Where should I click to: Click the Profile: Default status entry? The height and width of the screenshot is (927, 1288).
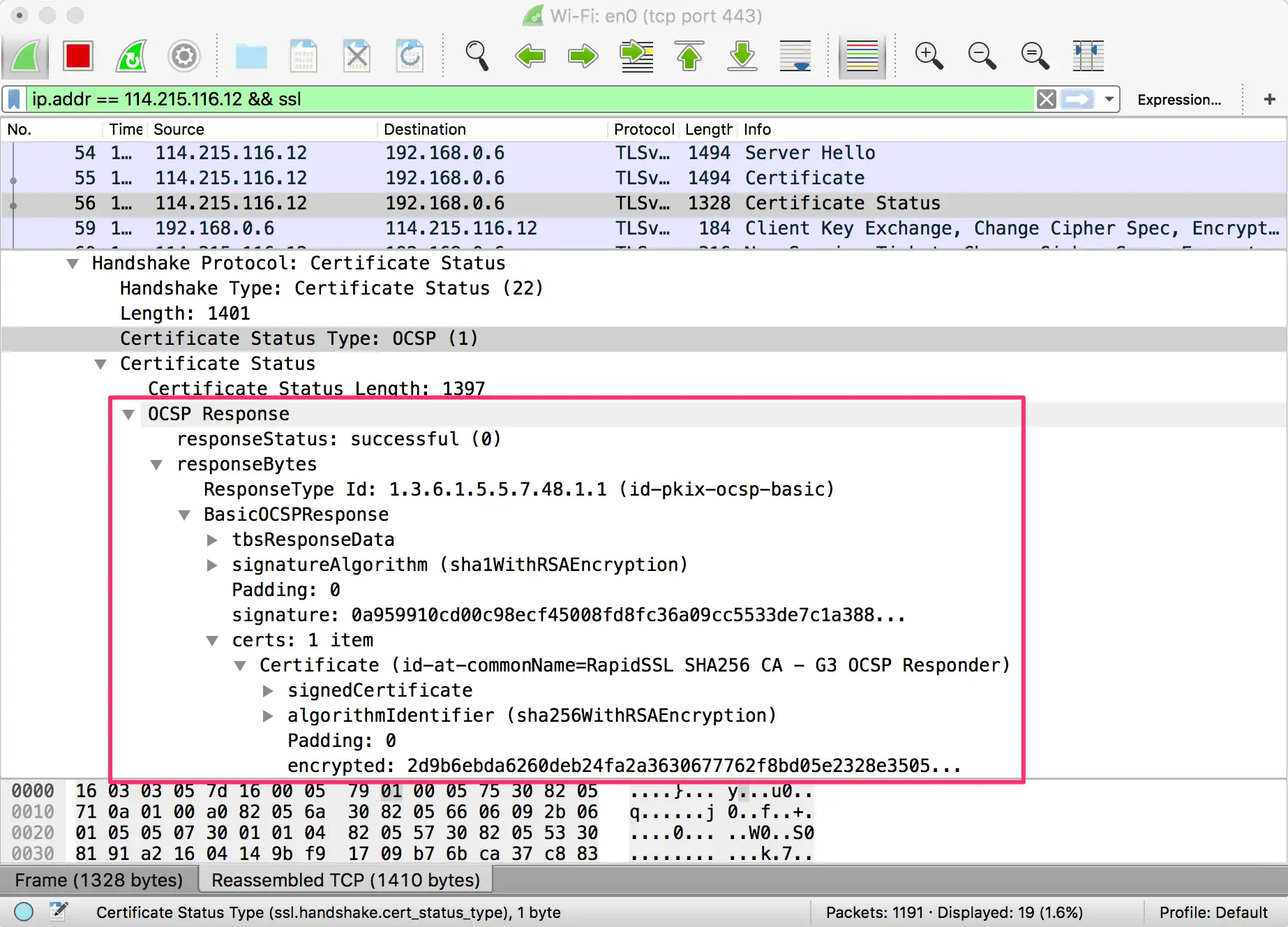coord(1213,912)
